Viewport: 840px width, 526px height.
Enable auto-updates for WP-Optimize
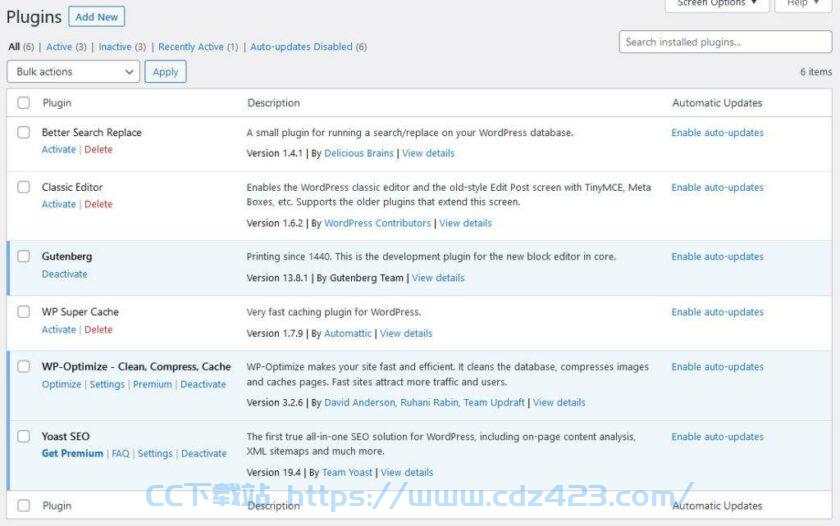(717, 366)
